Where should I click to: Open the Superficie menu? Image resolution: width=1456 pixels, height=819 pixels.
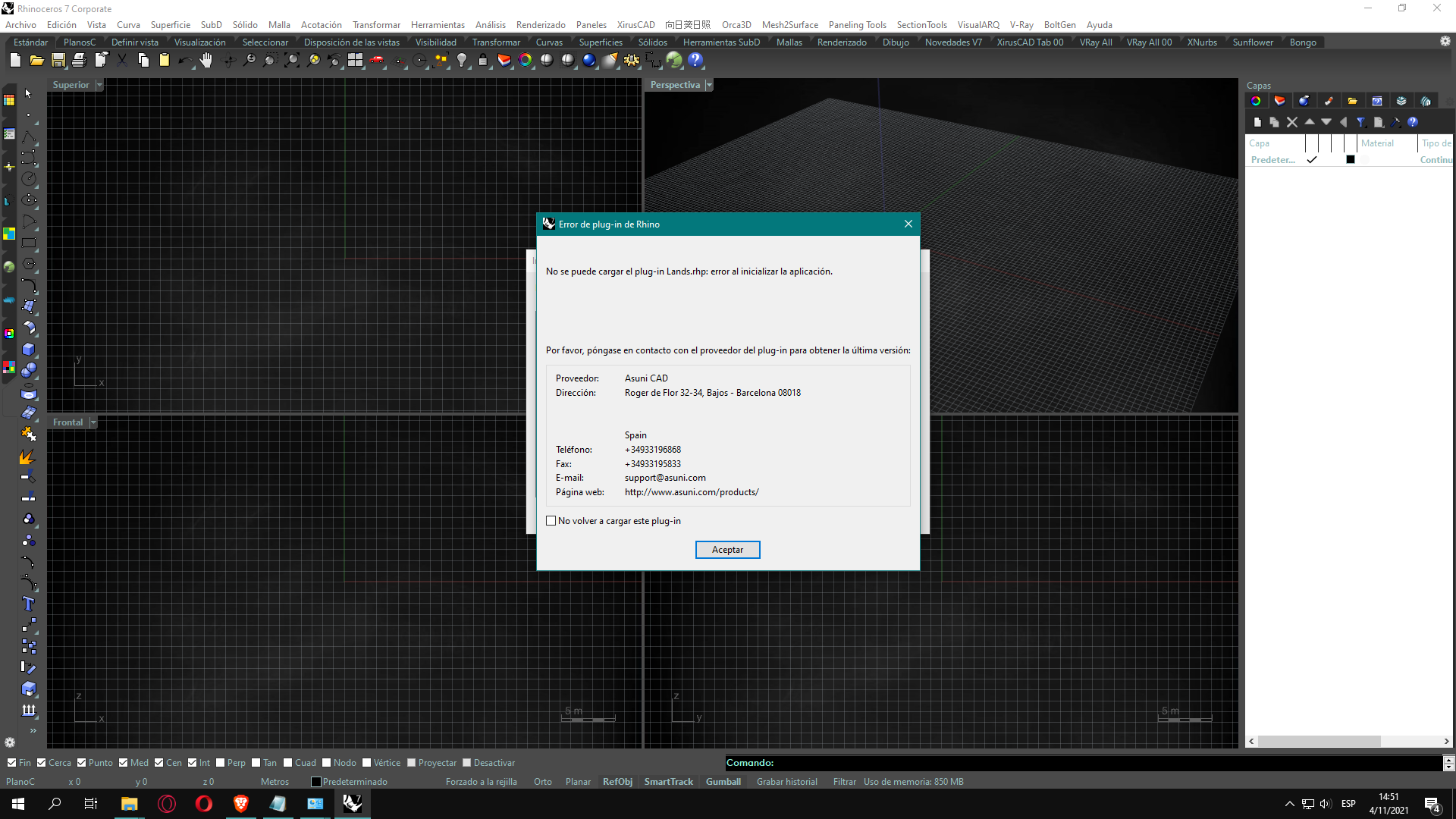171,25
